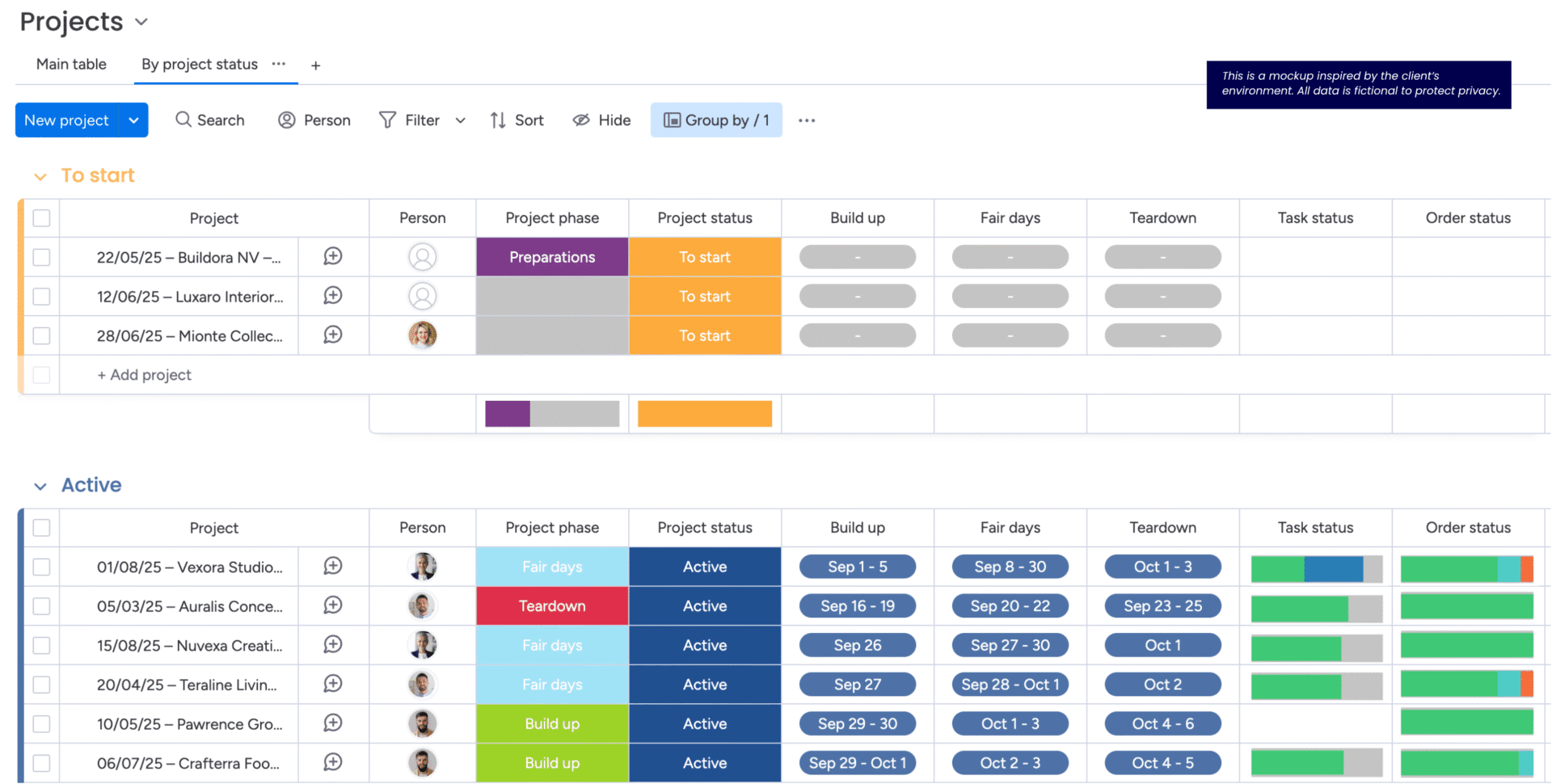This screenshot has height=784, width=1552.
Task: Expand the Filter options arrow
Action: [461, 120]
